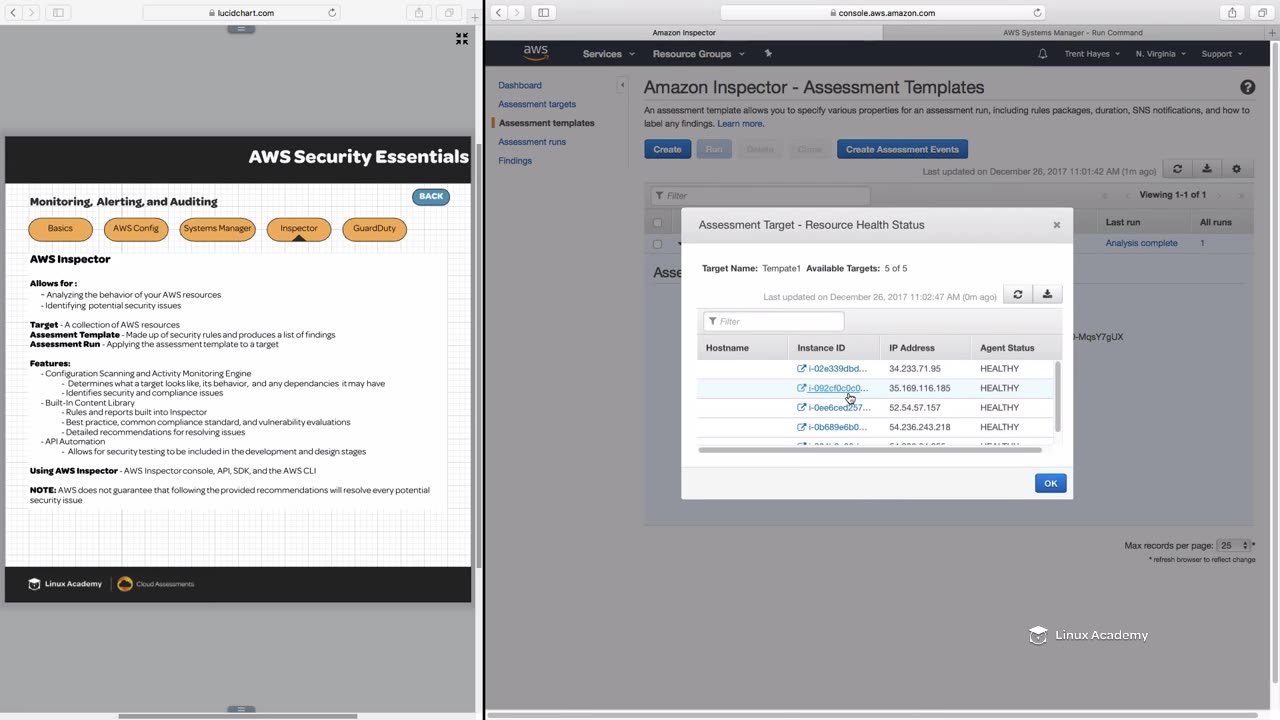1280x720 pixels.
Task: Open instance i-02e339dbd link
Action: [x=832, y=369]
